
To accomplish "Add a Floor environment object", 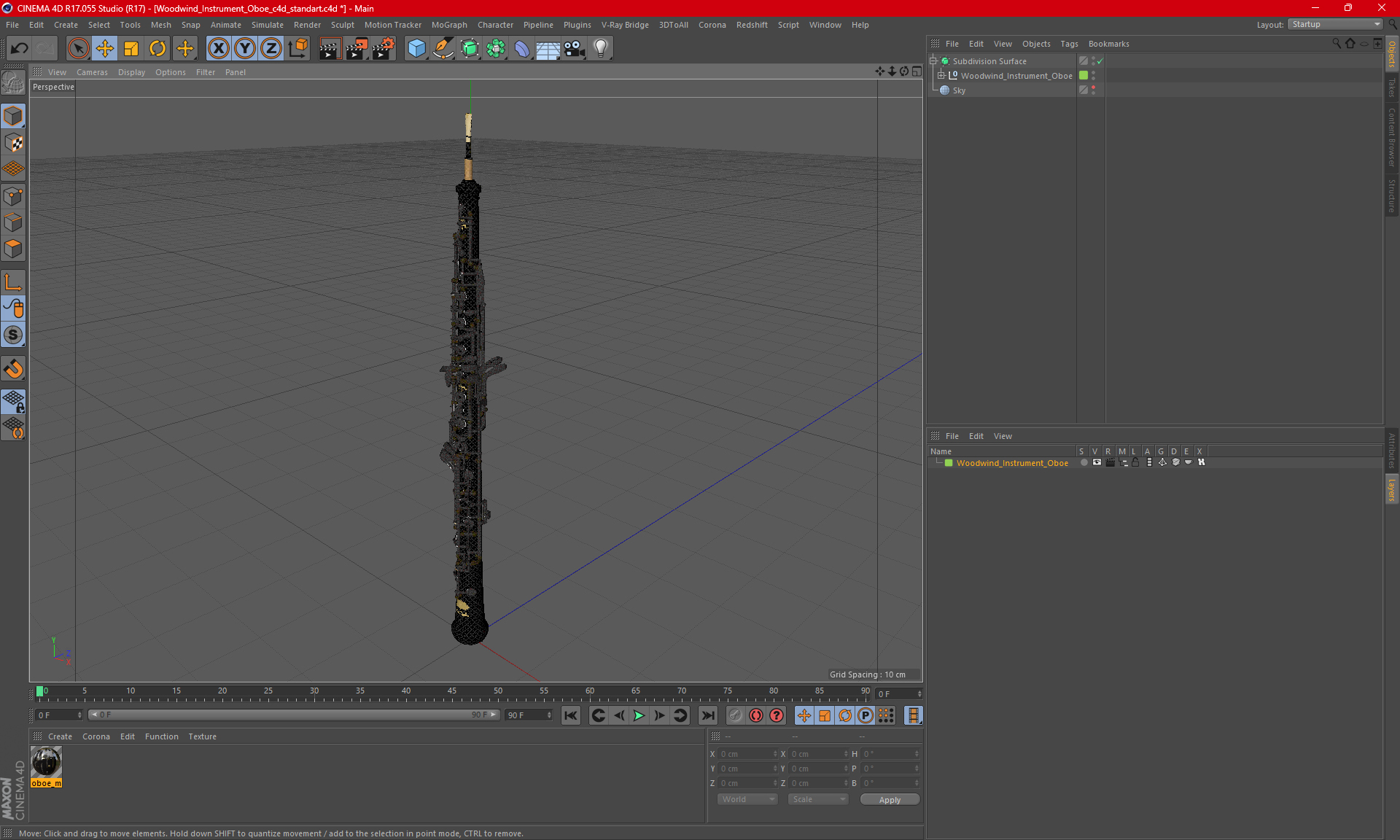I will point(548,48).
